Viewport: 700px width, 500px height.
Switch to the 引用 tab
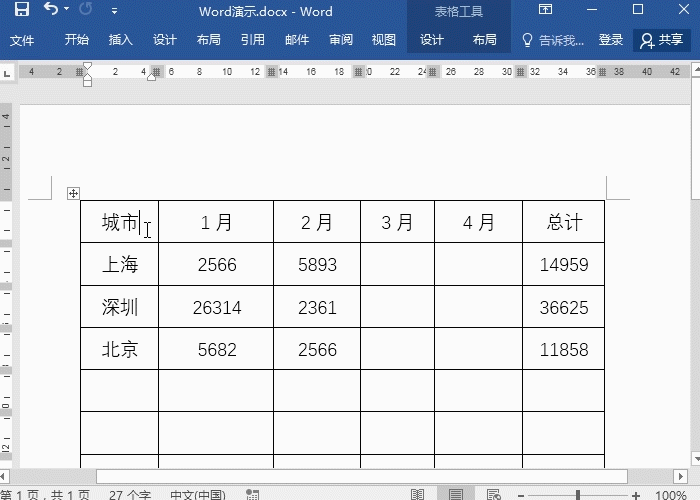(x=253, y=40)
